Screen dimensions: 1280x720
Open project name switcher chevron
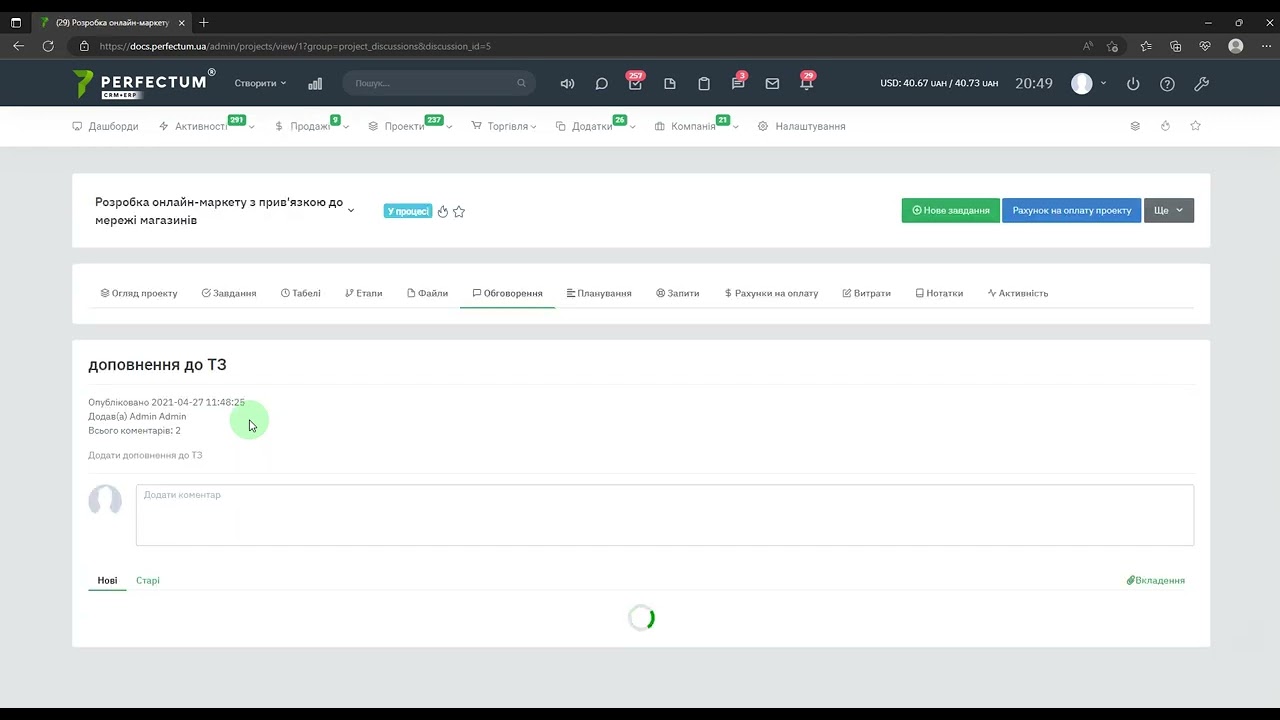pos(351,211)
